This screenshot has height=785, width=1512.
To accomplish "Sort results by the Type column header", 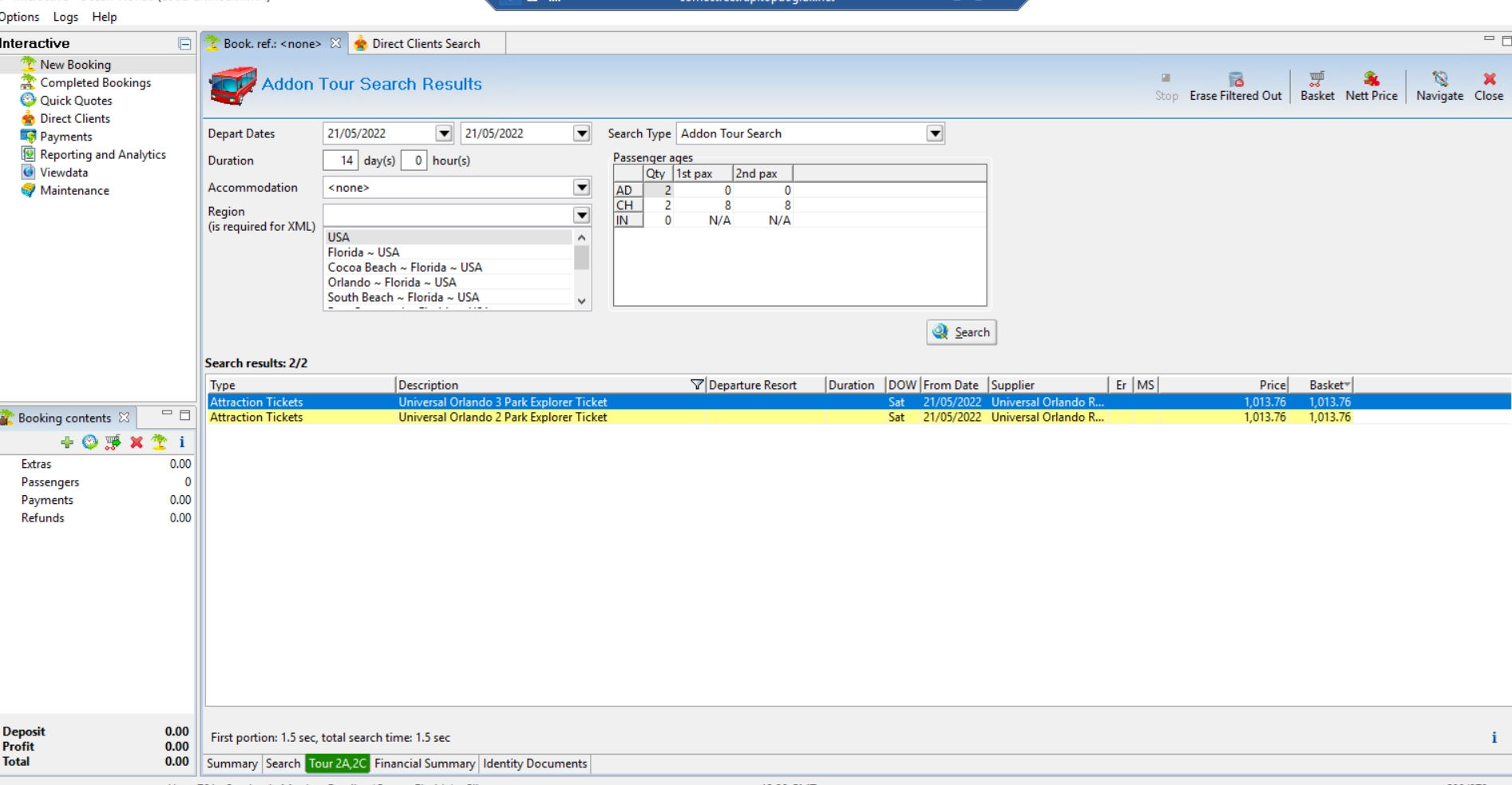I will click(300, 385).
